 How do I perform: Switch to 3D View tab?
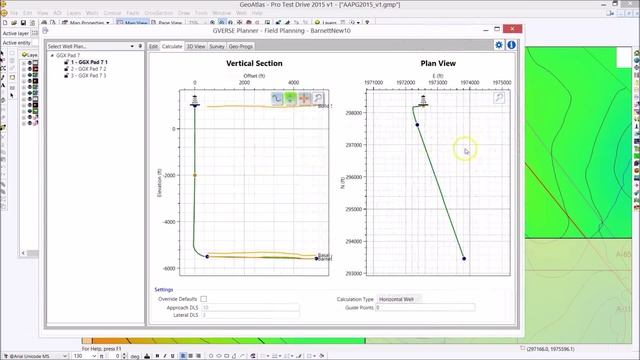[196, 47]
